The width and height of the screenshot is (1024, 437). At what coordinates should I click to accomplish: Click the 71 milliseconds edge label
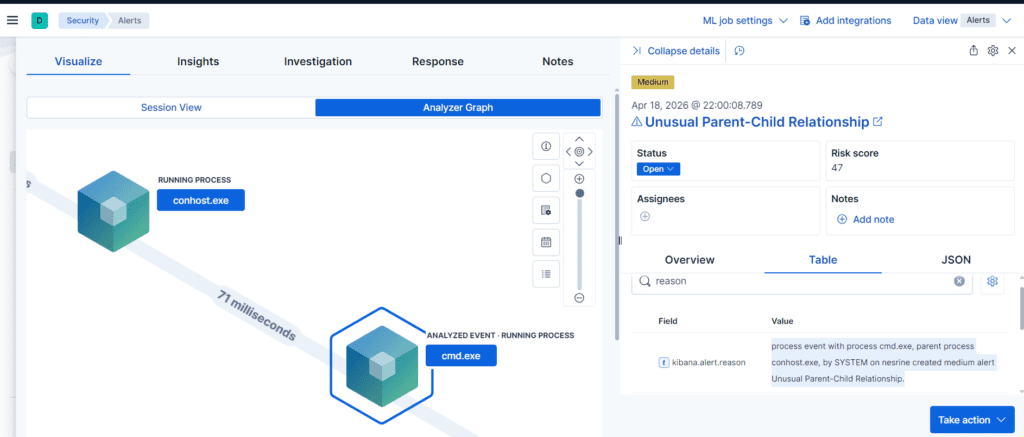256,316
